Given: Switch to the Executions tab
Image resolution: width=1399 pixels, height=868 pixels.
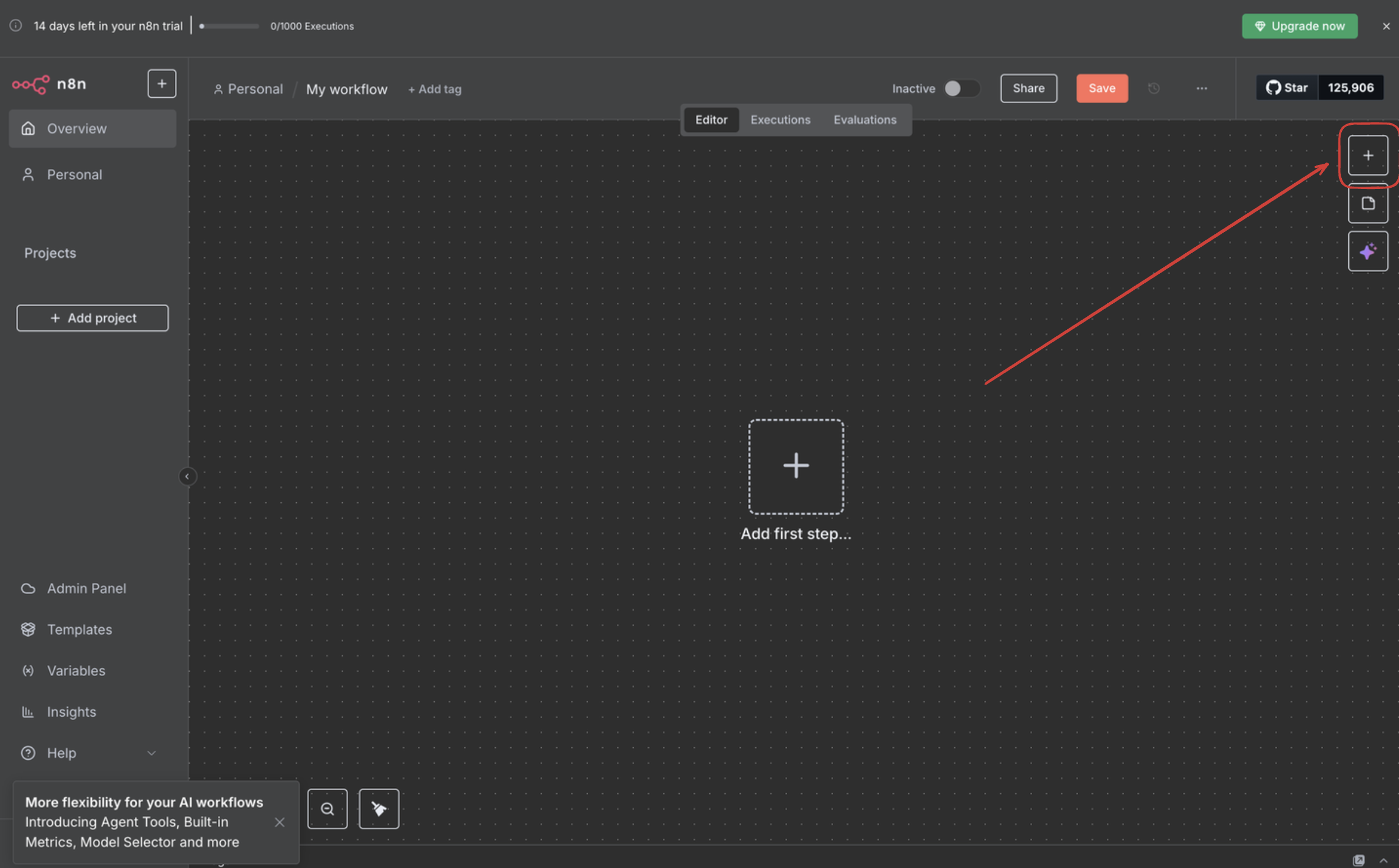Looking at the screenshot, I should pyautogui.click(x=780, y=120).
